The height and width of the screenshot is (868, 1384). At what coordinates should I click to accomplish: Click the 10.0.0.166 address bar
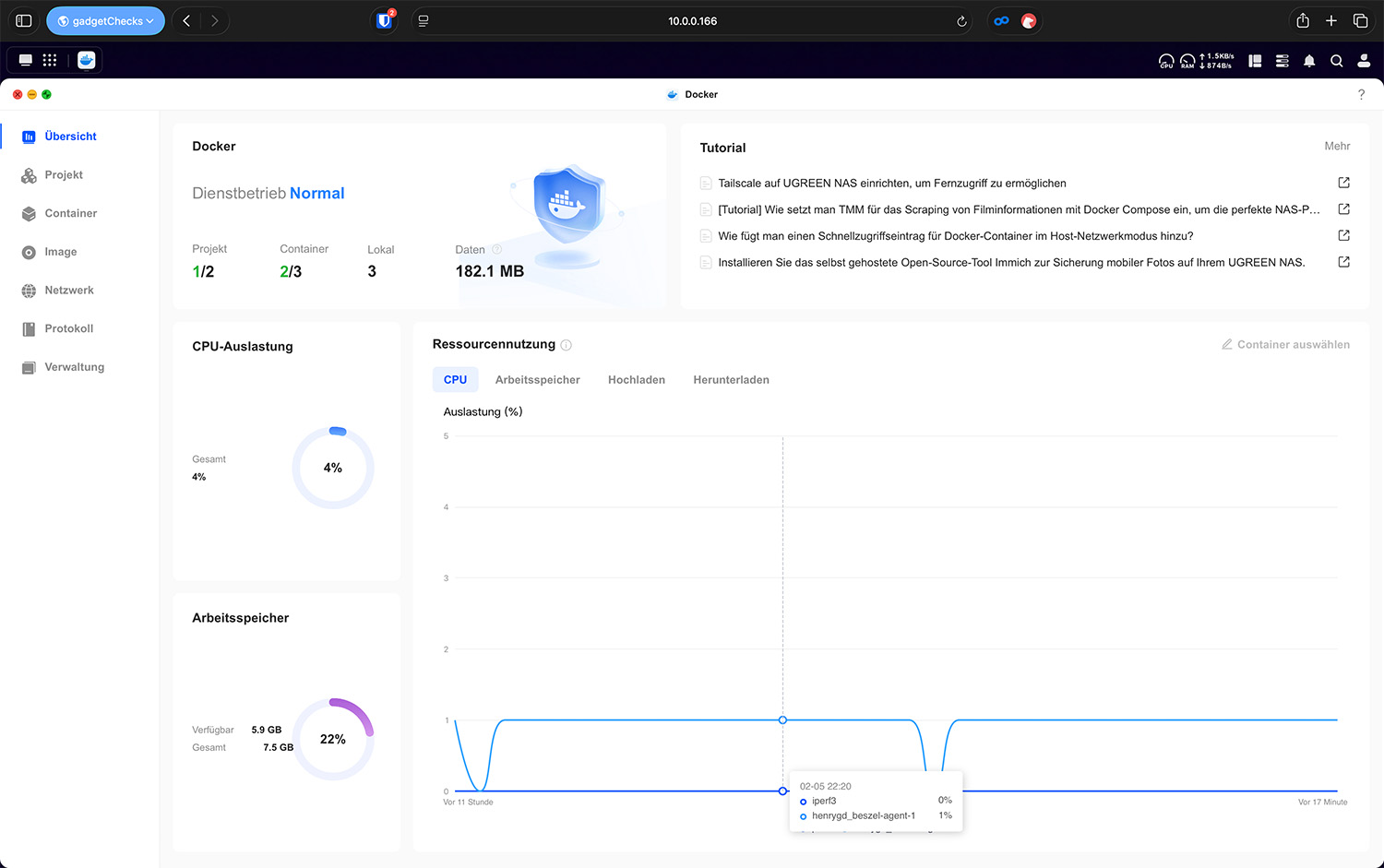pos(692,20)
